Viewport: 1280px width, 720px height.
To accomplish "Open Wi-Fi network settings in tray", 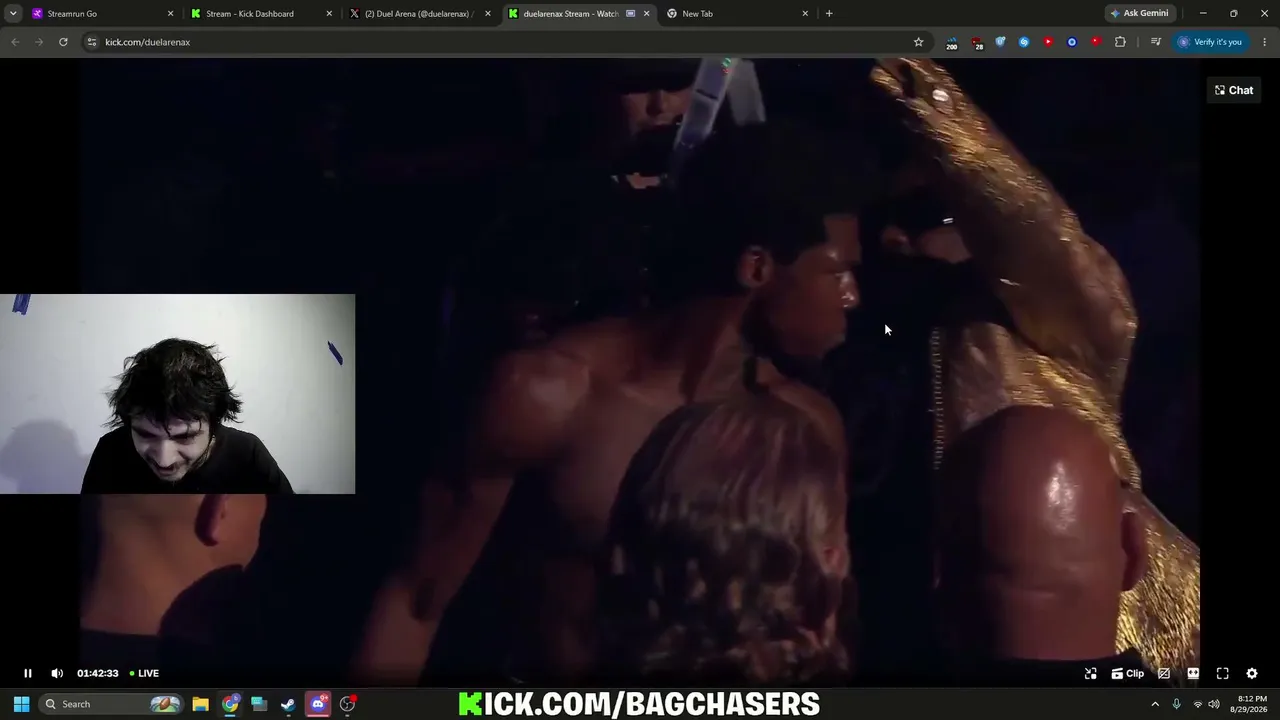I will pos(1198,704).
